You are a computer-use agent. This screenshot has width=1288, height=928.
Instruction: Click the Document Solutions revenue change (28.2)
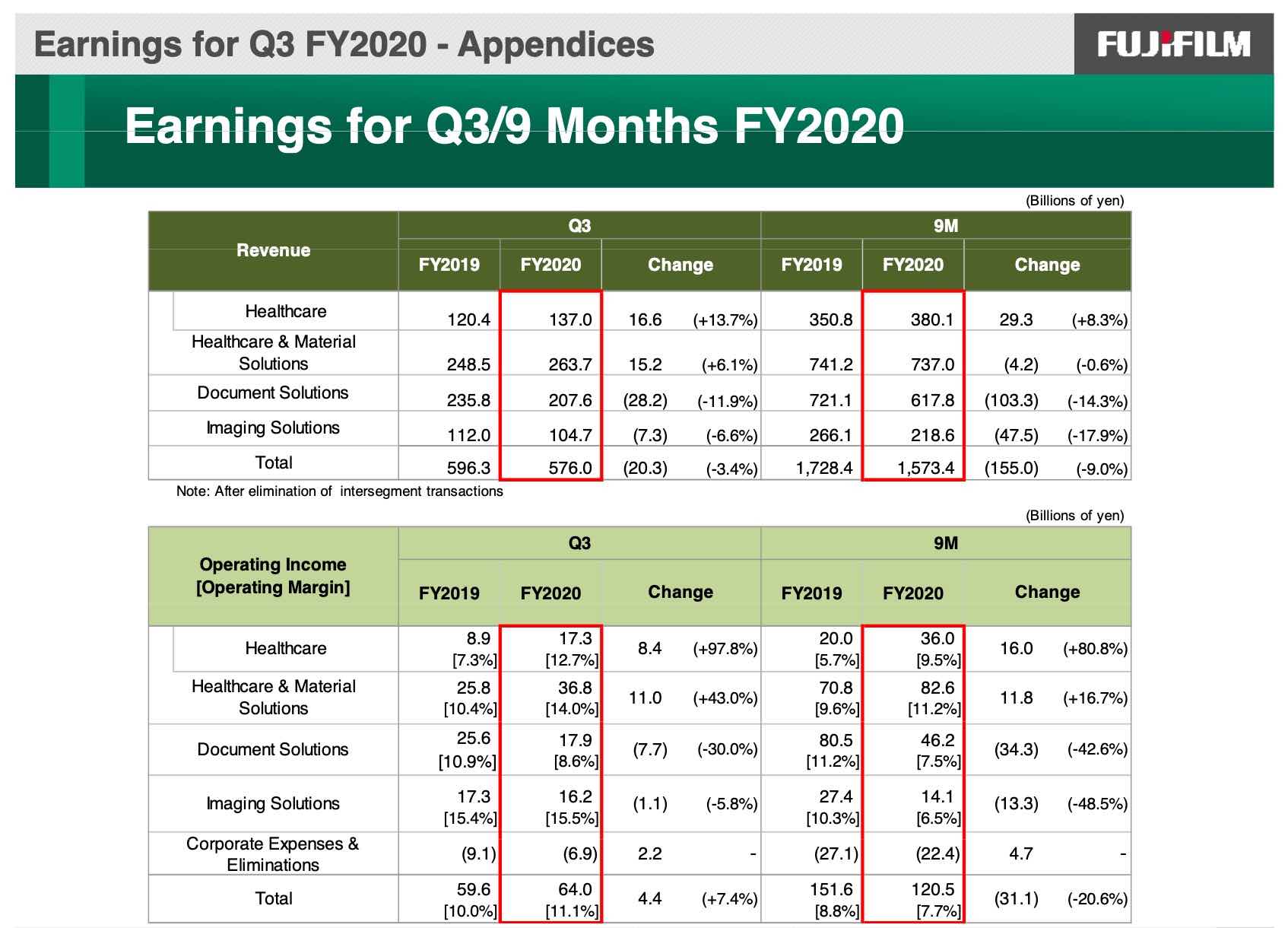[646, 400]
